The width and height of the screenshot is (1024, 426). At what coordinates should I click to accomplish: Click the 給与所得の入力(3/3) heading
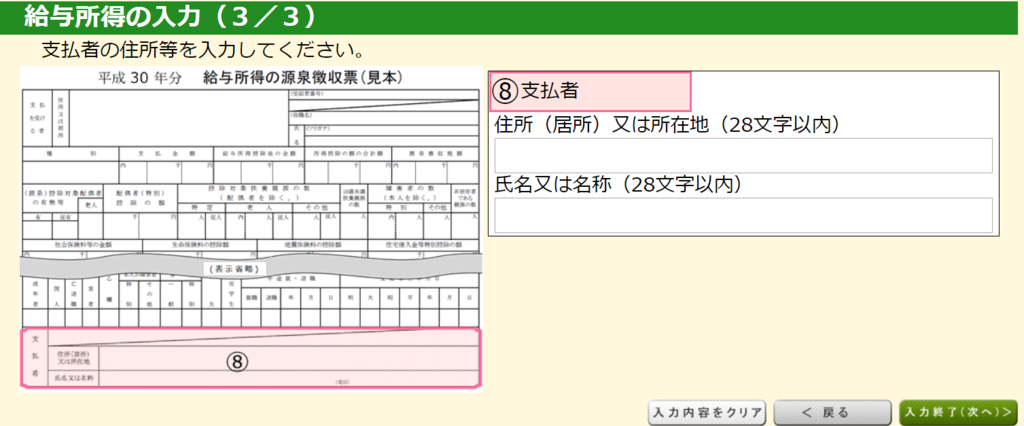pos(170,18)
